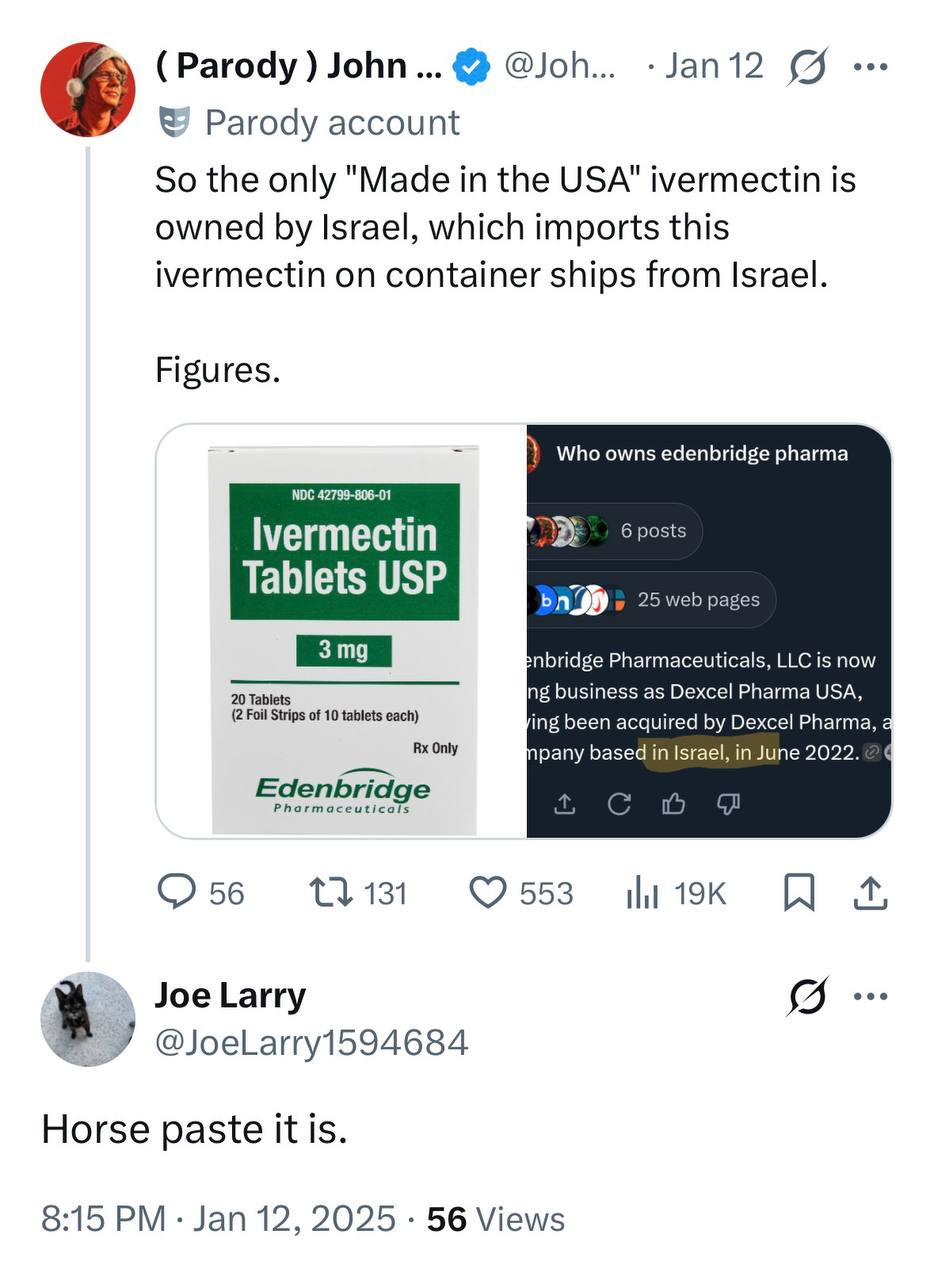934x1280 pixels.
Task: Open the parody John profile picture
Action: click(x=87, y=89)
